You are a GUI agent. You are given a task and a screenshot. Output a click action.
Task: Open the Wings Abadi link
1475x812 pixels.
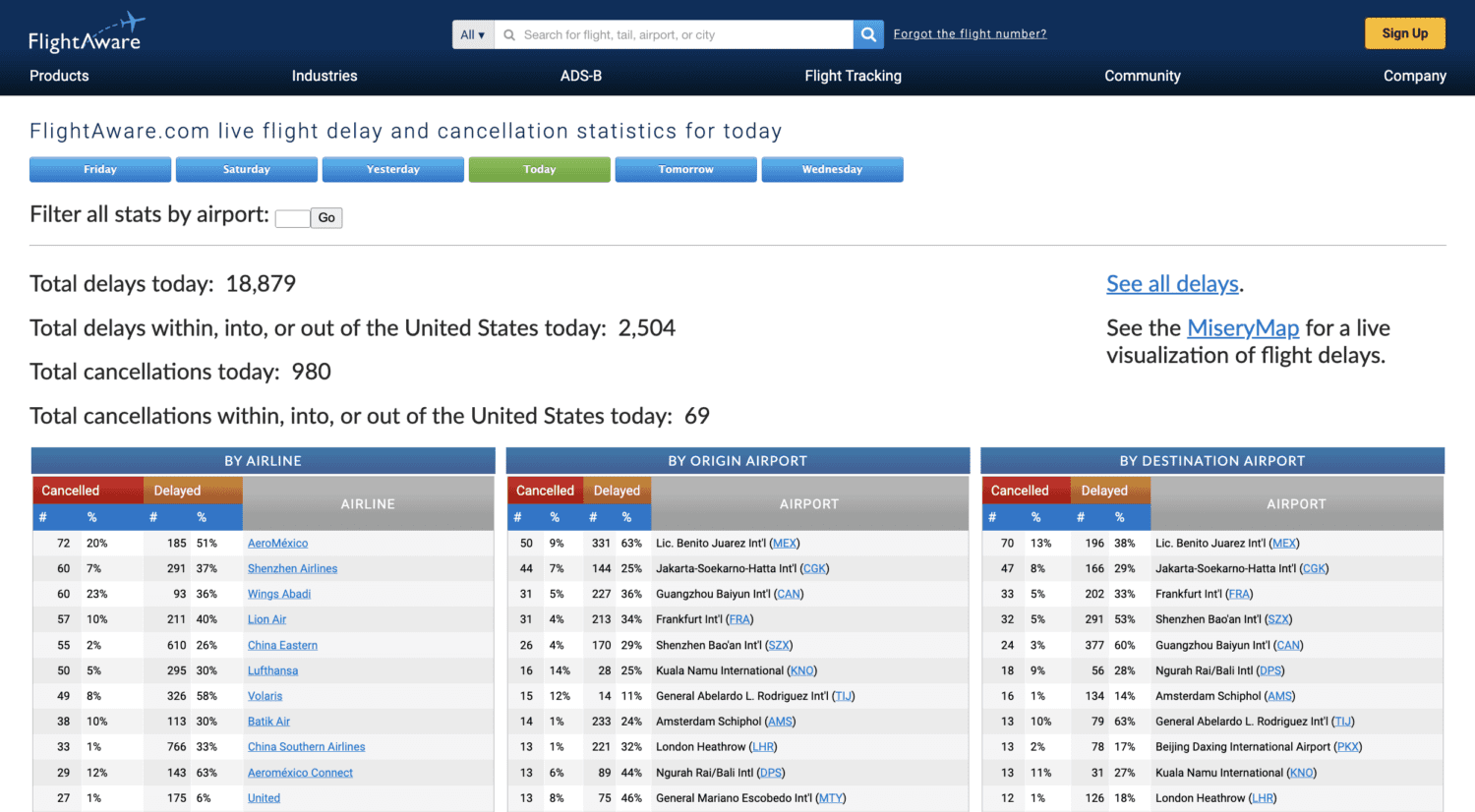click(279, 595)
